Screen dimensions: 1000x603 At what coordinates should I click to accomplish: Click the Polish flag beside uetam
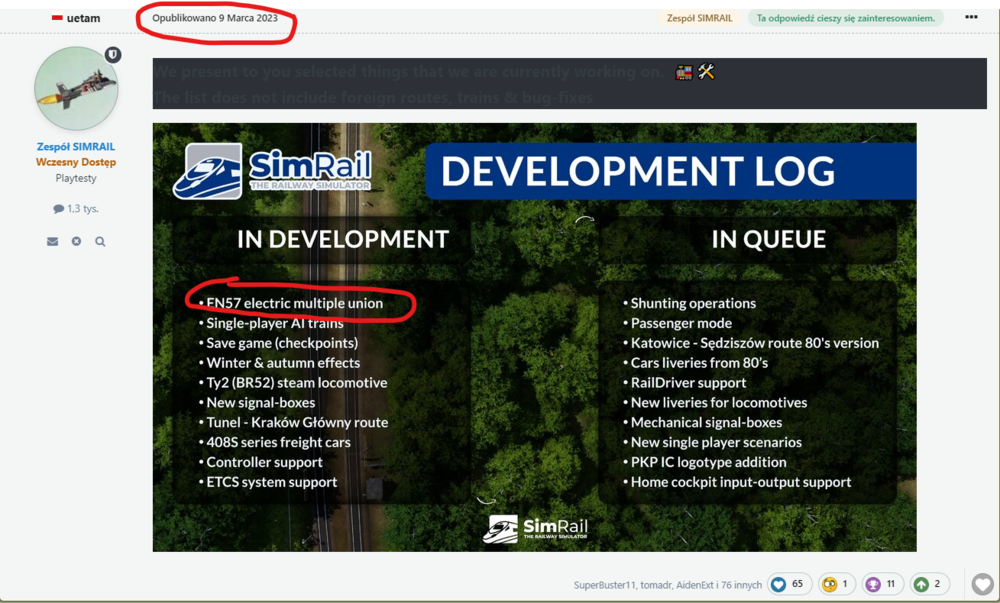(57, 18)
